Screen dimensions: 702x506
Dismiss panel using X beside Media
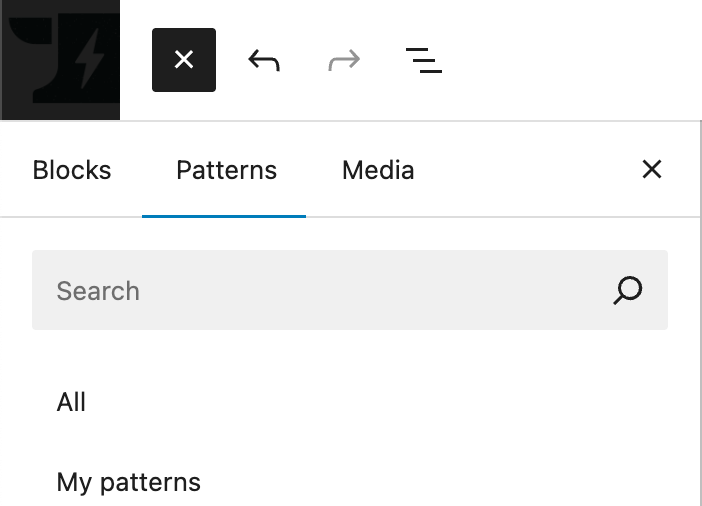point(652,170)
